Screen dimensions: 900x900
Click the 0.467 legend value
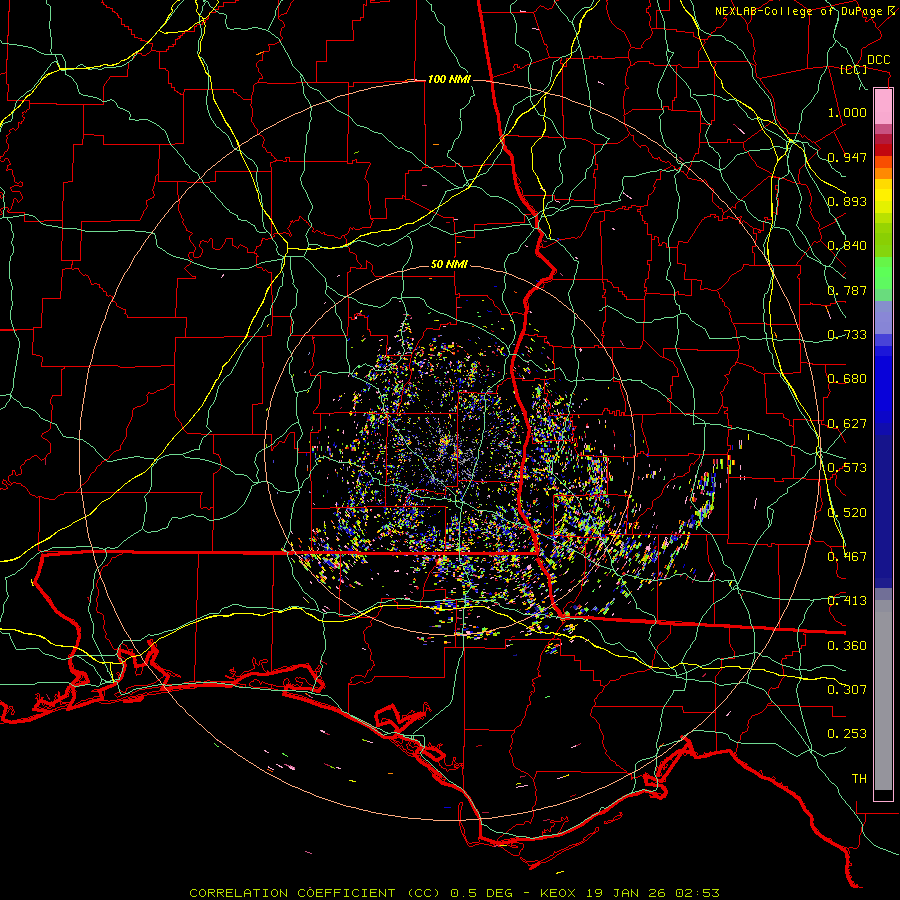coord(847,557)
